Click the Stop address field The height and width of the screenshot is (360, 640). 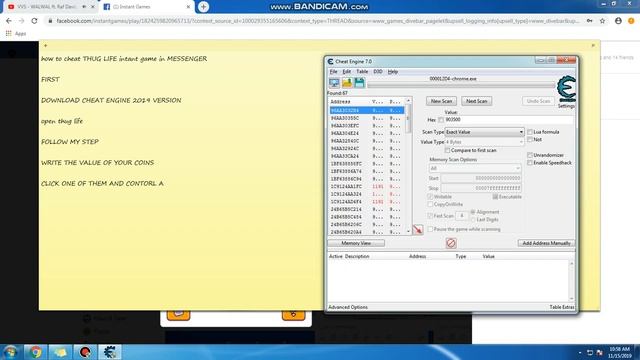click(x=481, y=188)
